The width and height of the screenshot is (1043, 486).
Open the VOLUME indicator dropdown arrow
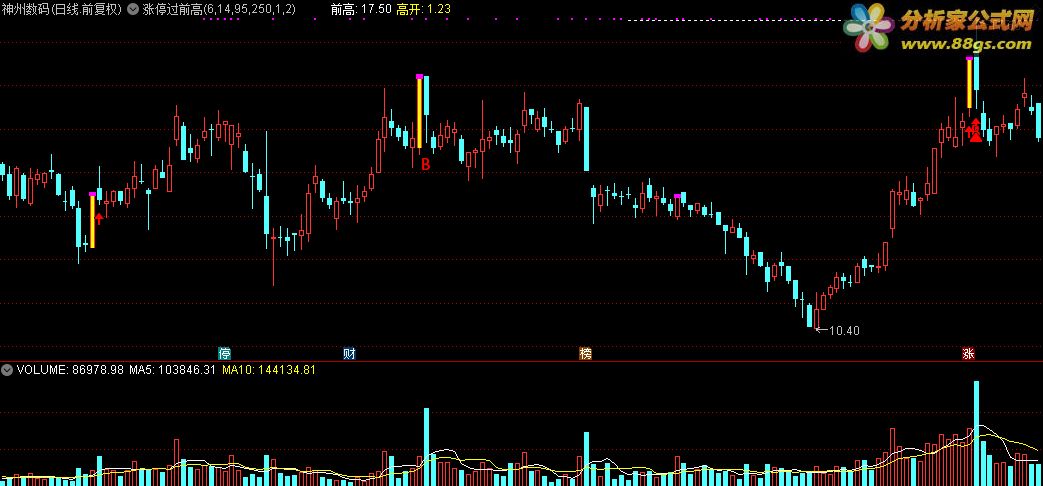[7, 370]
